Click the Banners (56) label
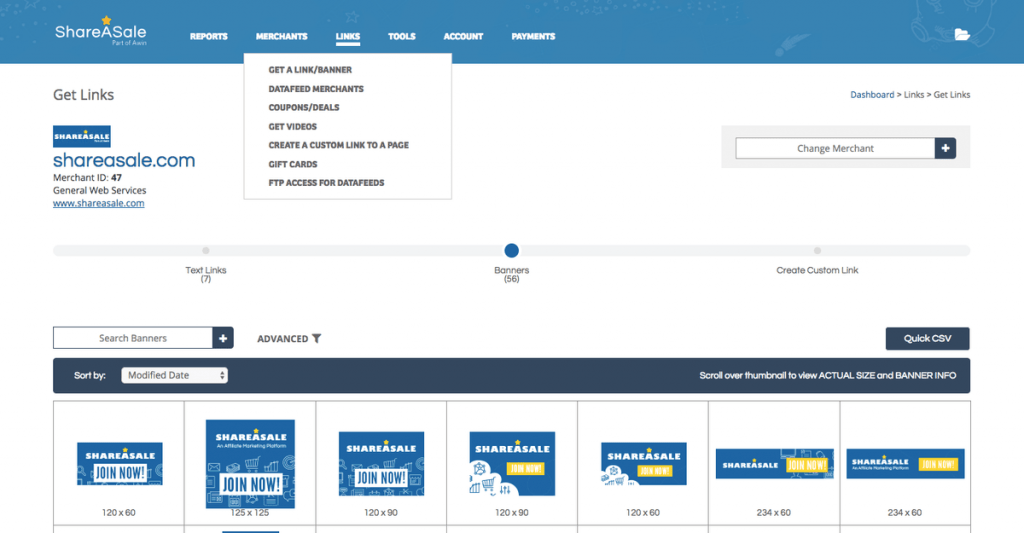 coord(511,274)
